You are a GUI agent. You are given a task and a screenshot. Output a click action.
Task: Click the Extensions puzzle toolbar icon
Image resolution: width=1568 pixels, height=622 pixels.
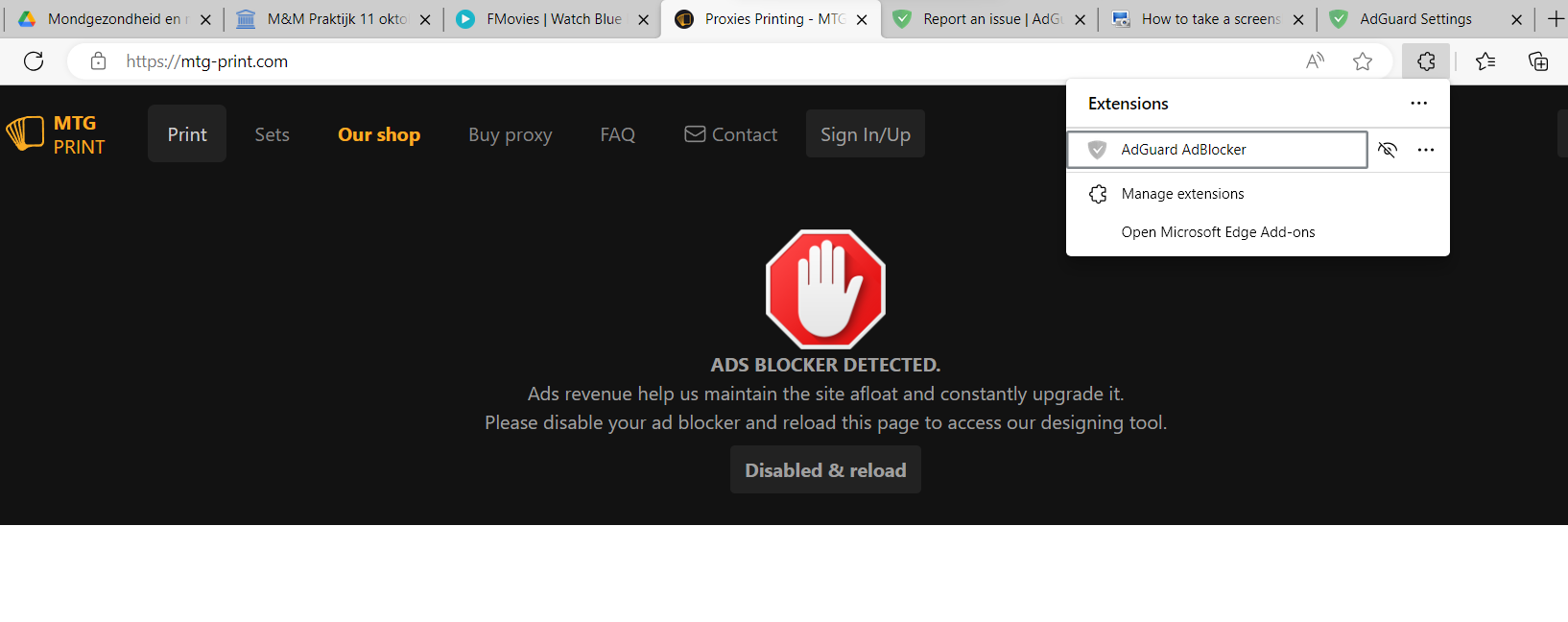(x=1426, y=61)
